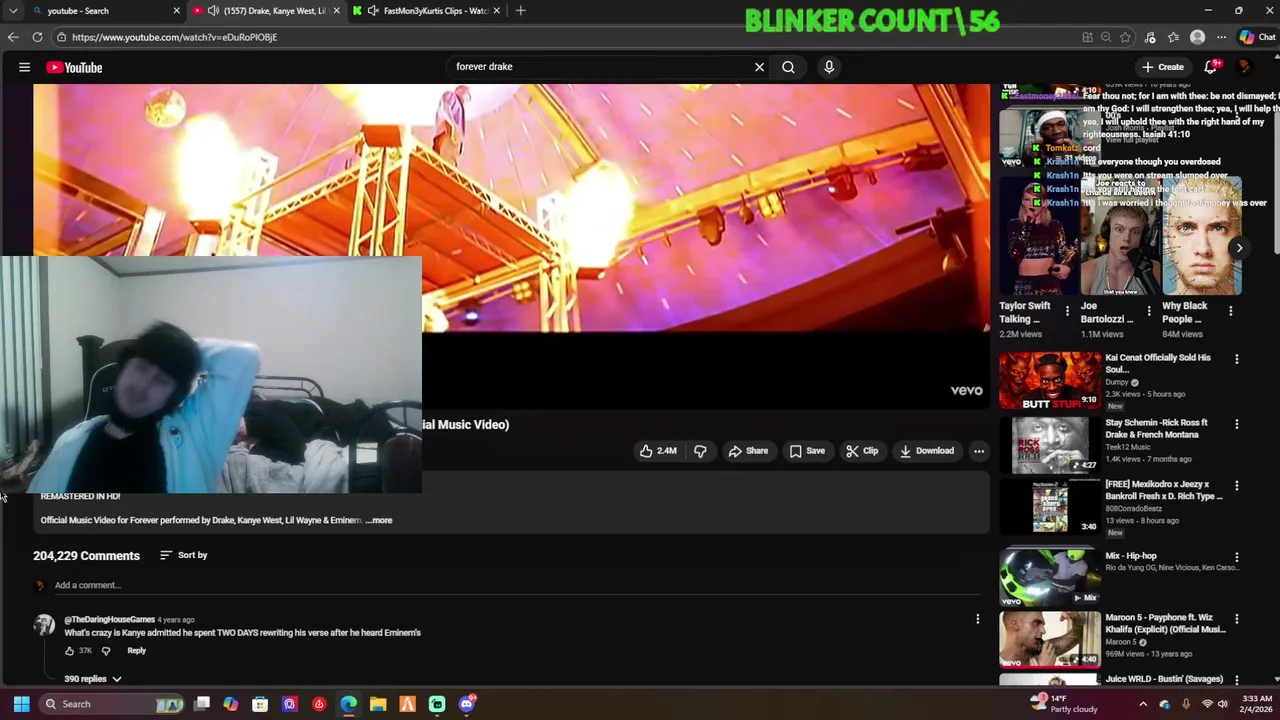Click the Share button under the video
The height and width of the screenshot is (720, 1280).
click(748, 451)
